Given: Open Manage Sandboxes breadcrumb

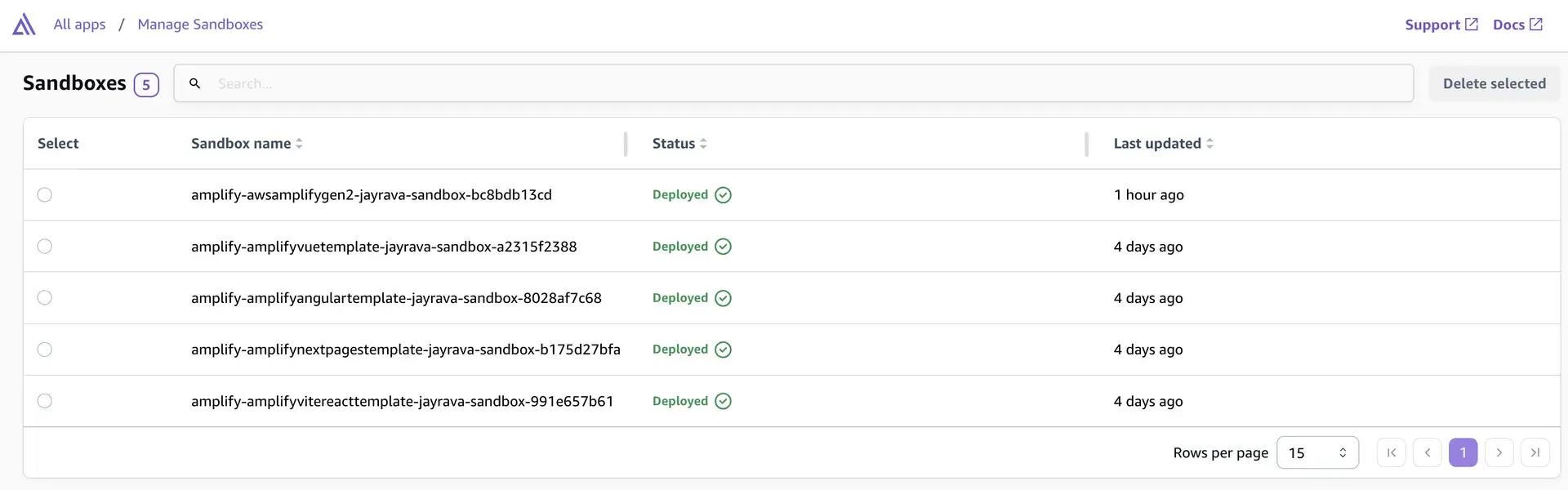Looking at the screenshot, I should point(200,24).
